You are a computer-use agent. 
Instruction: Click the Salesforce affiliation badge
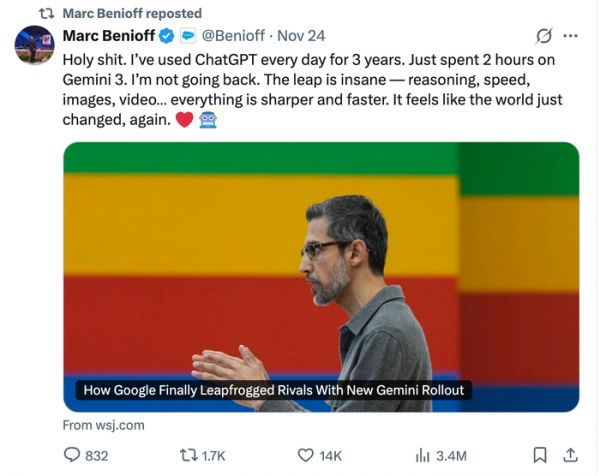pyautogui.click(x=187, y=36)
